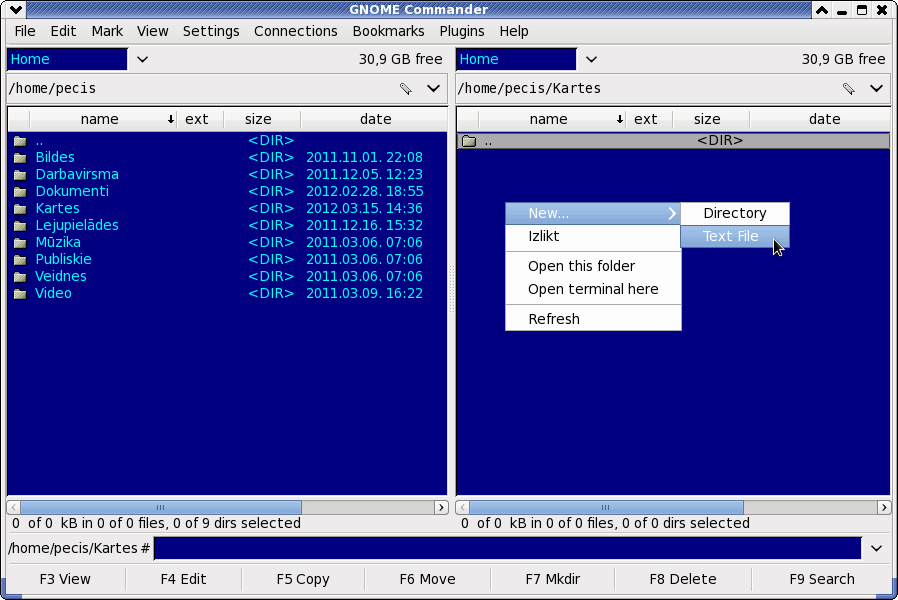
Task: Select Open this folder in context menu
Action: [x=593, y=266]
